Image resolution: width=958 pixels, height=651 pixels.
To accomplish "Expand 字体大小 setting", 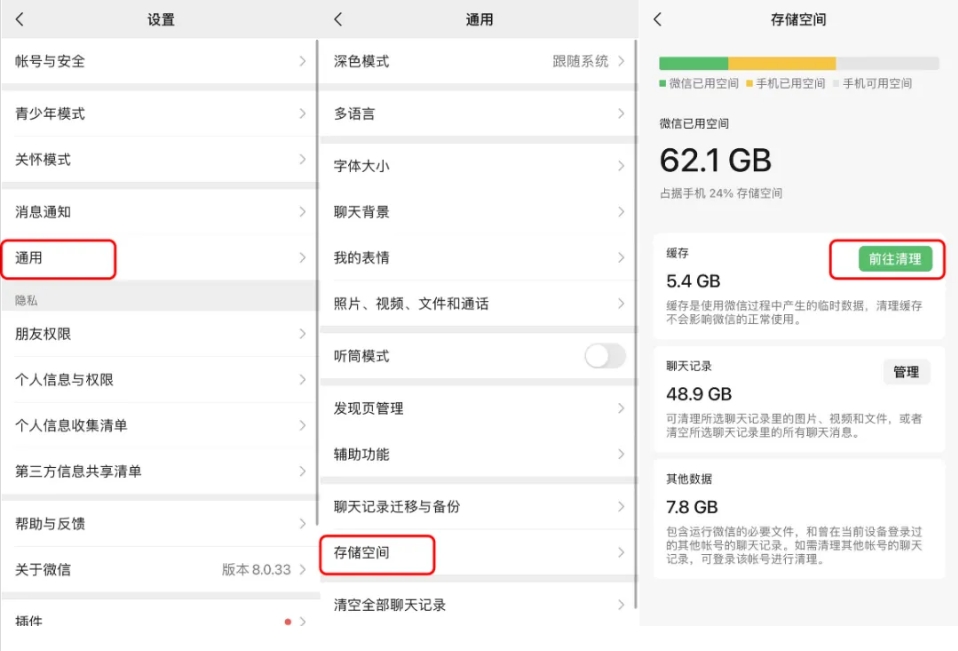I will (478, 166).
